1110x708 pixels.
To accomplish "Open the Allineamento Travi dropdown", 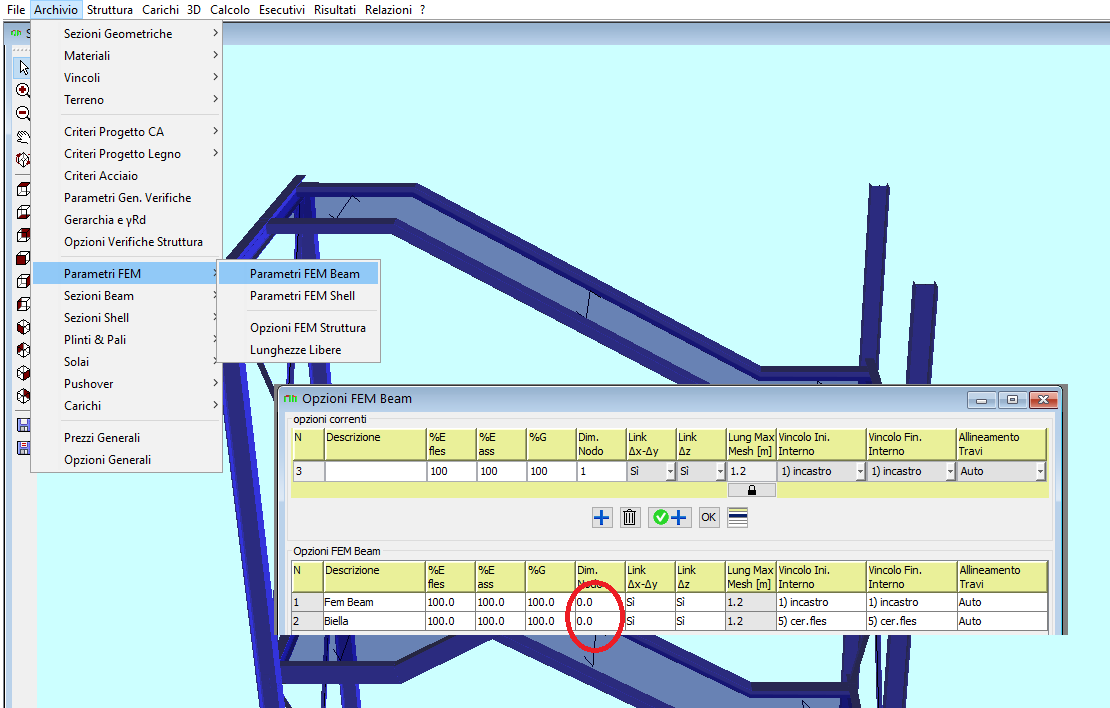I will tap(1040, 472).
